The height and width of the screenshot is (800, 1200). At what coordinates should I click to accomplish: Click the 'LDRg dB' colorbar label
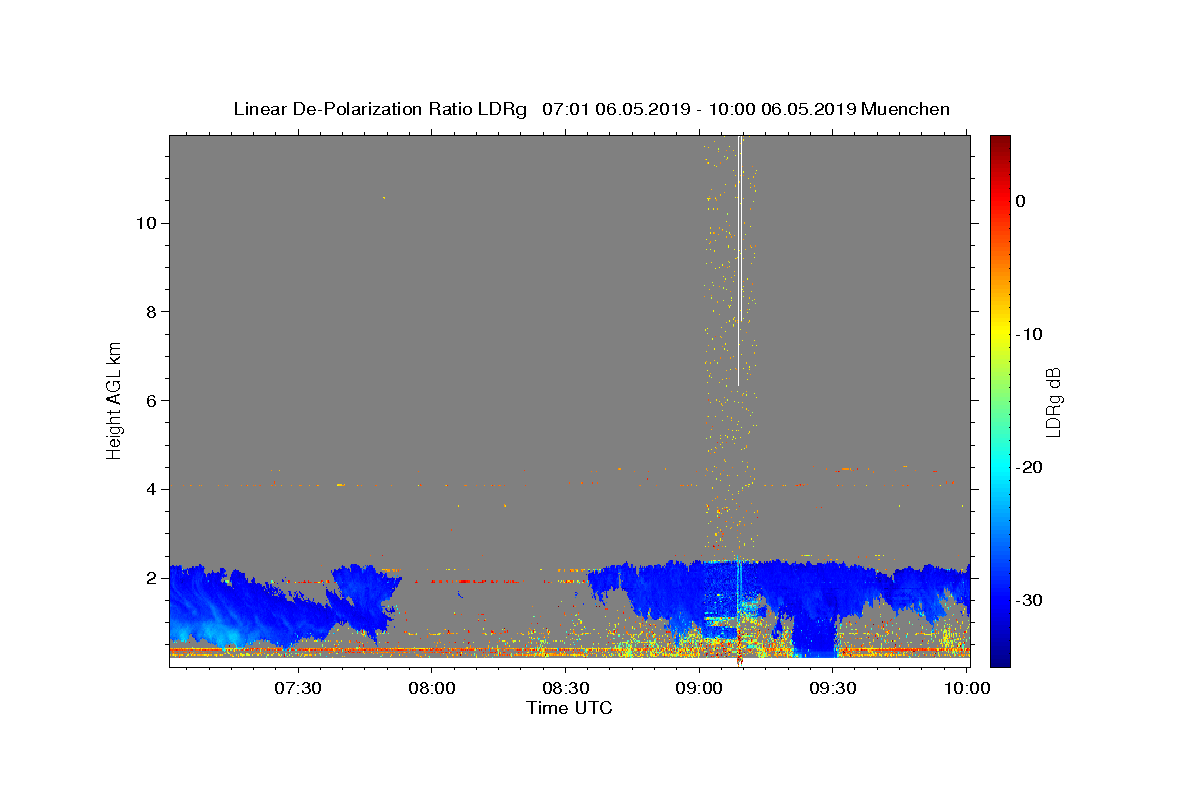tap(1052, 401)
